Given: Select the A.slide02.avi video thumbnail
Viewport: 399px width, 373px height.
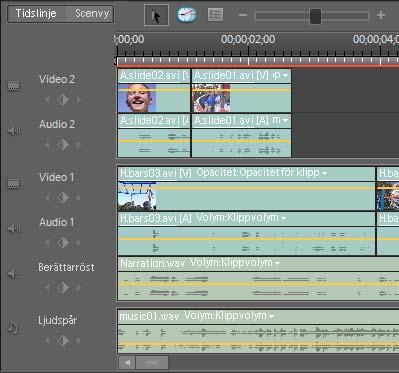Looking at the screenshot, I should (137, 98).
